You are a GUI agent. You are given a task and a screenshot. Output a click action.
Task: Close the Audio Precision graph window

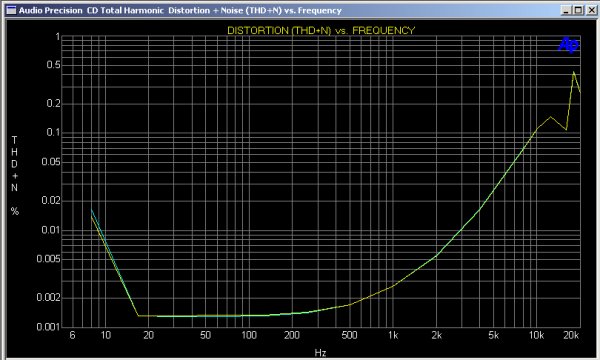(591, 10)
